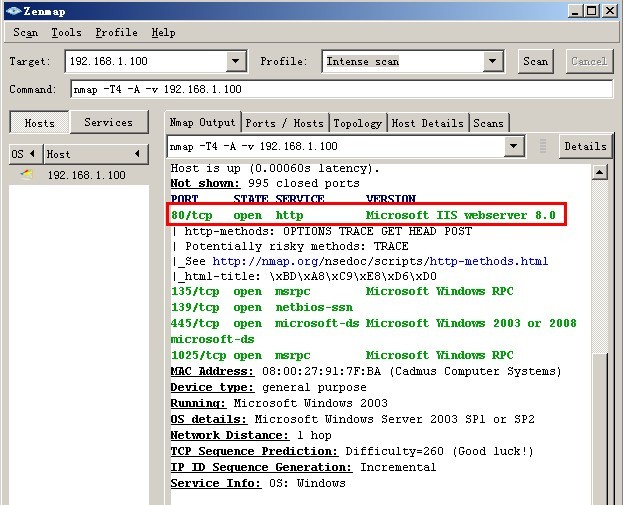
Task: Toggle the Hosts view button
Action: (39, 122)
